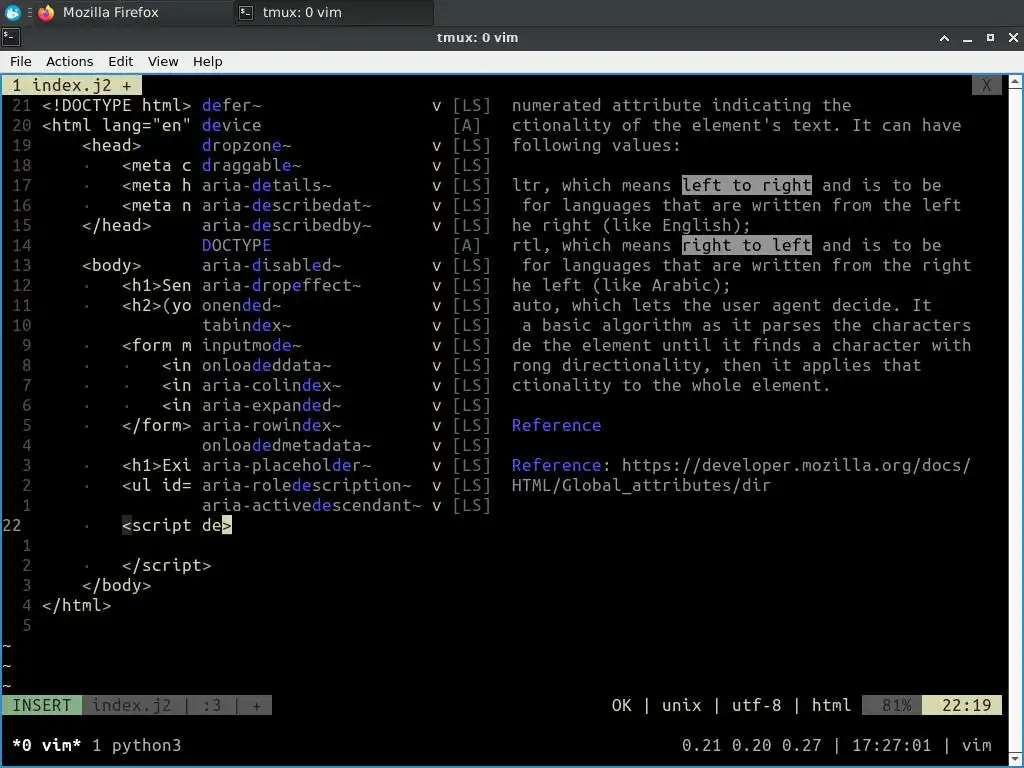Click the desktop menu icon at top-left
Screen dimensions: 1024x768
pyautogui.click(x=12, y=12)
